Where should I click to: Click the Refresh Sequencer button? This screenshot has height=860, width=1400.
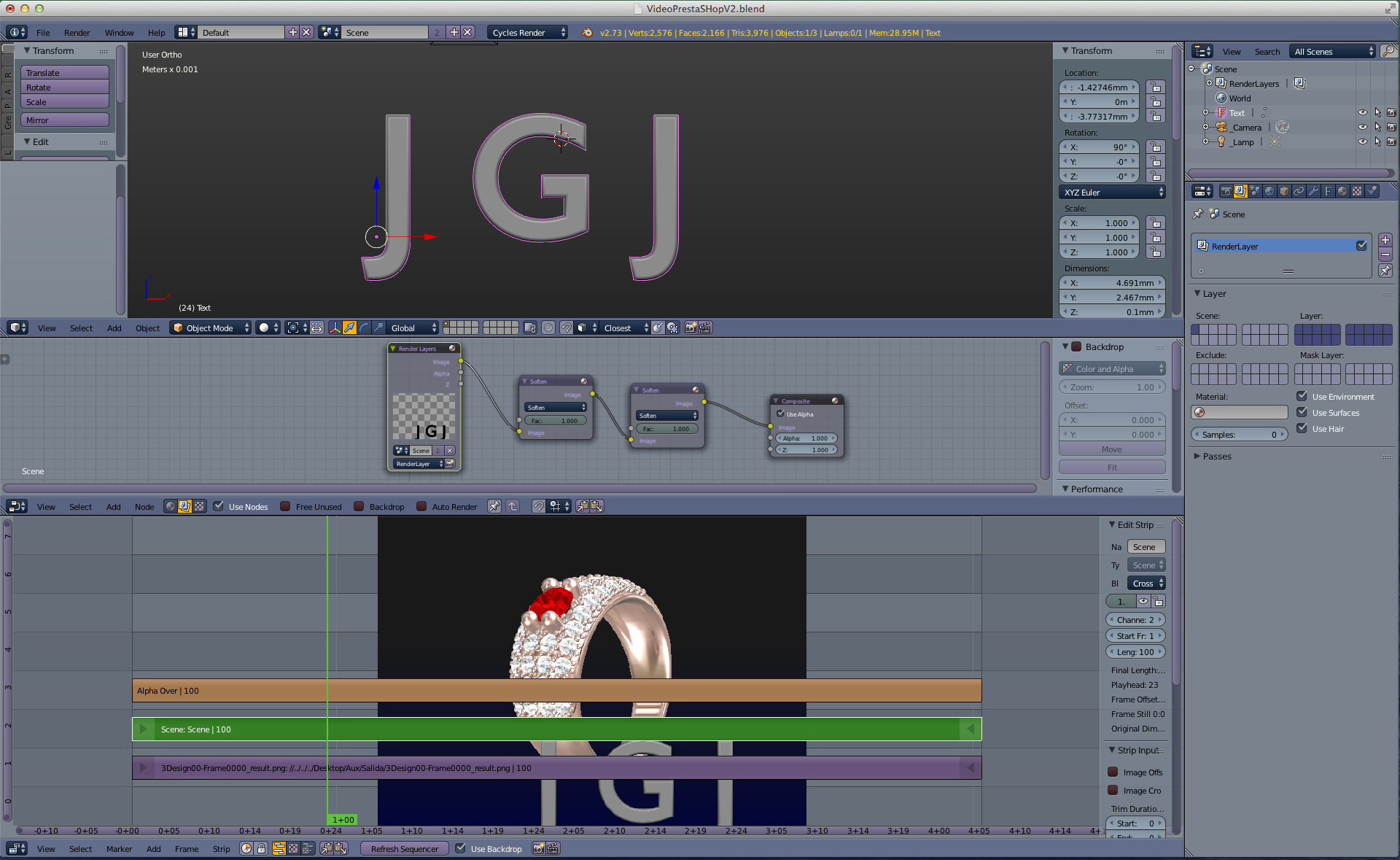click(x=405, y=848)
